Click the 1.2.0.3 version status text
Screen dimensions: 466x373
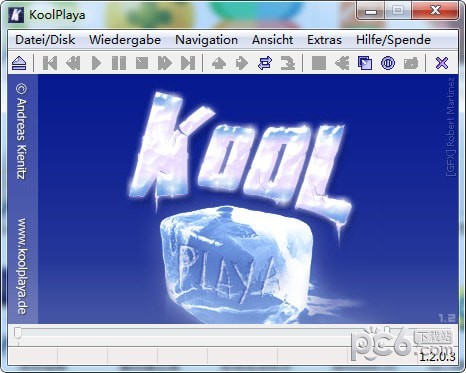(437, 357)
